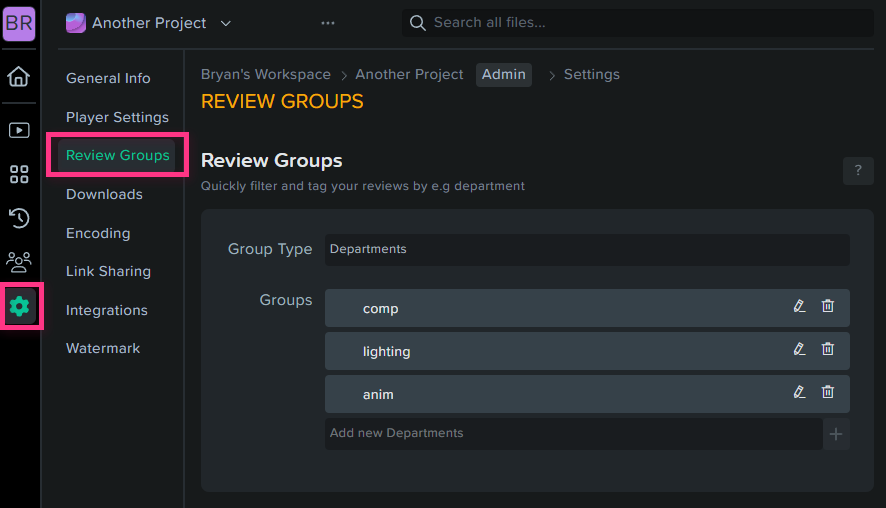Click the Add new Departments field
This screenshot has height=508, width=886.
point(574,433)
